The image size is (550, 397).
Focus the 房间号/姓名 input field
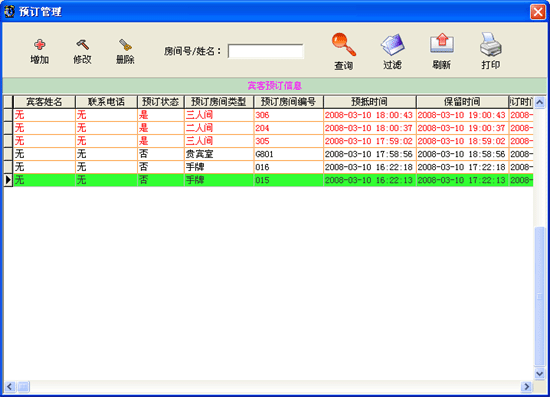[266, 51]
